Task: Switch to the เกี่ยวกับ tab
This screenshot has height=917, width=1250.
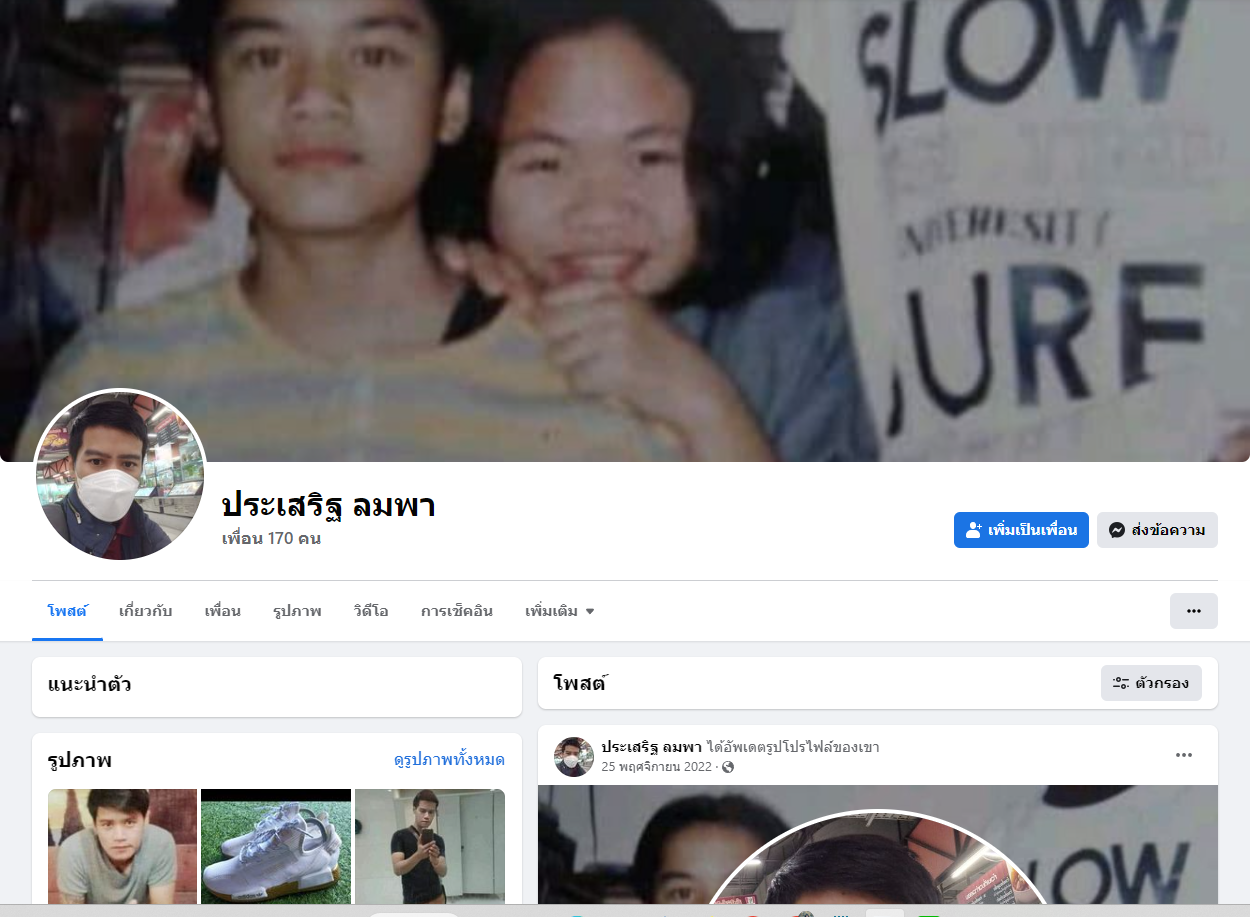Action: click(146, 611)
